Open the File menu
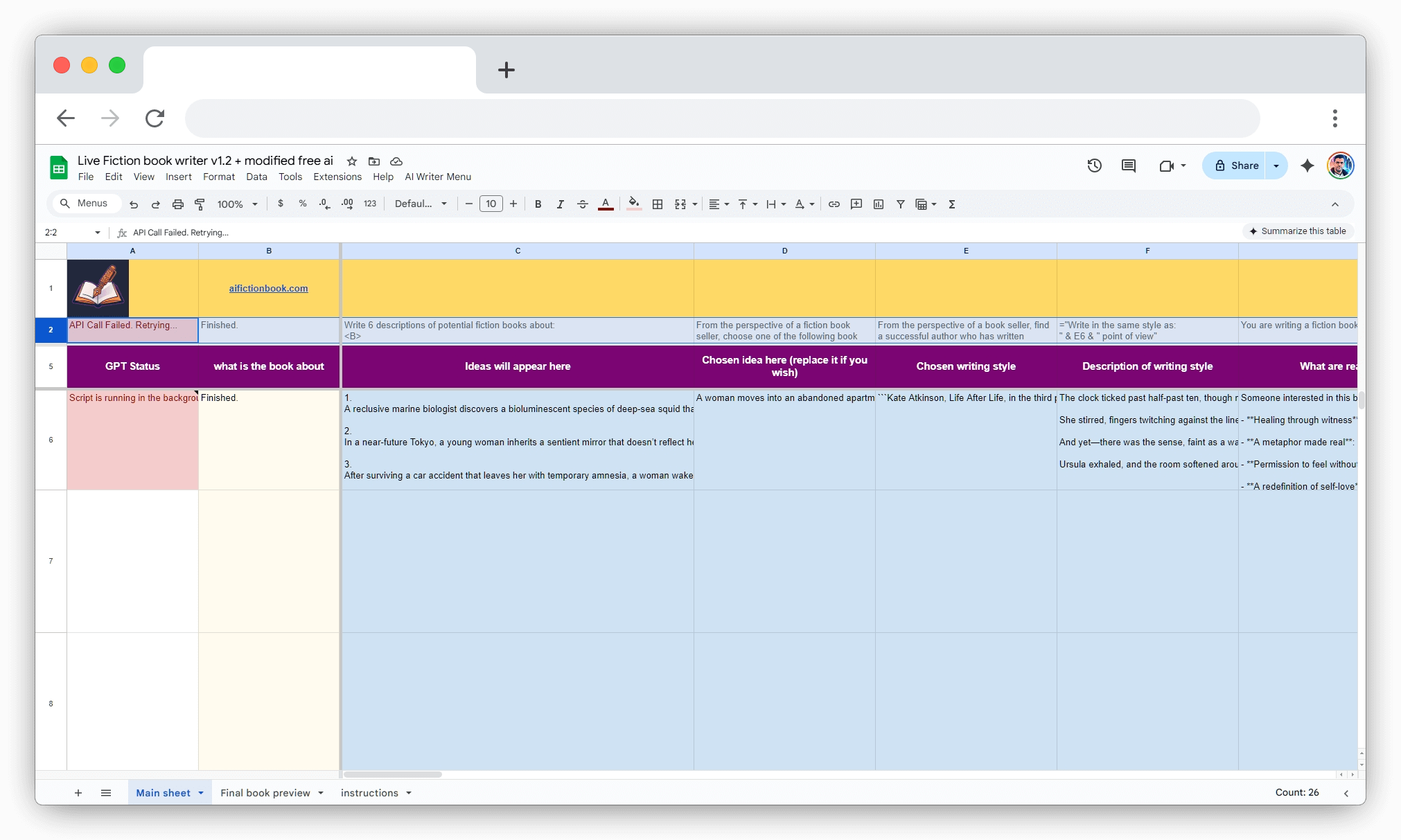The width and height of the screenshot is (1401, 840). [86, 177]
